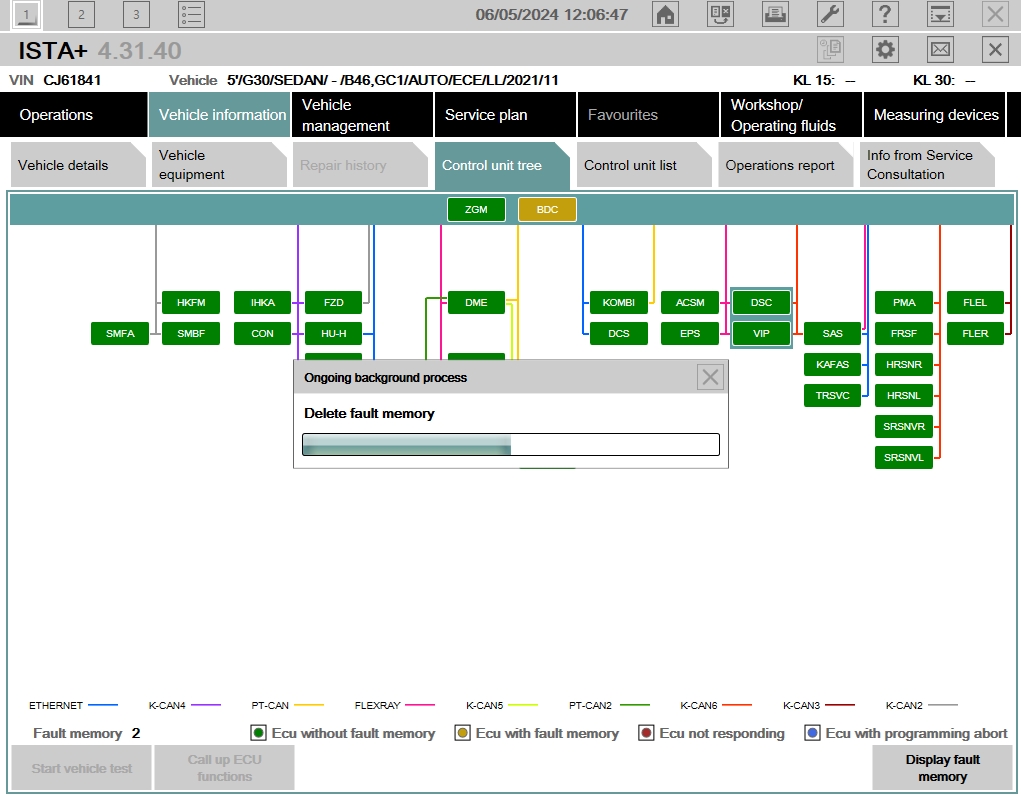This screenshot has height=796, width=1021.
Task: Open Info from Service Consultation subtab
Action: point(927,165)
